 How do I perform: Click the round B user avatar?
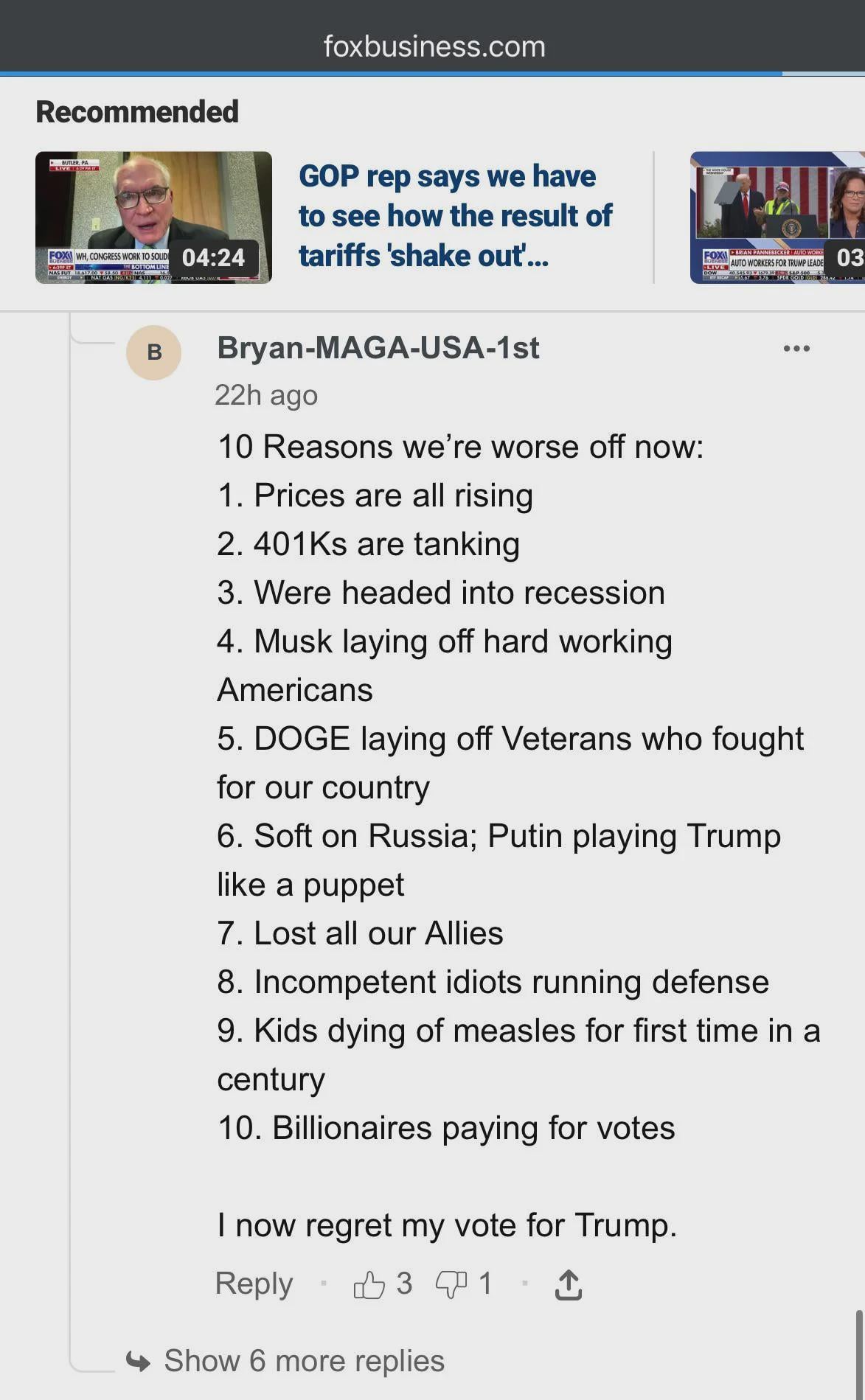click(x=154, y=352)
